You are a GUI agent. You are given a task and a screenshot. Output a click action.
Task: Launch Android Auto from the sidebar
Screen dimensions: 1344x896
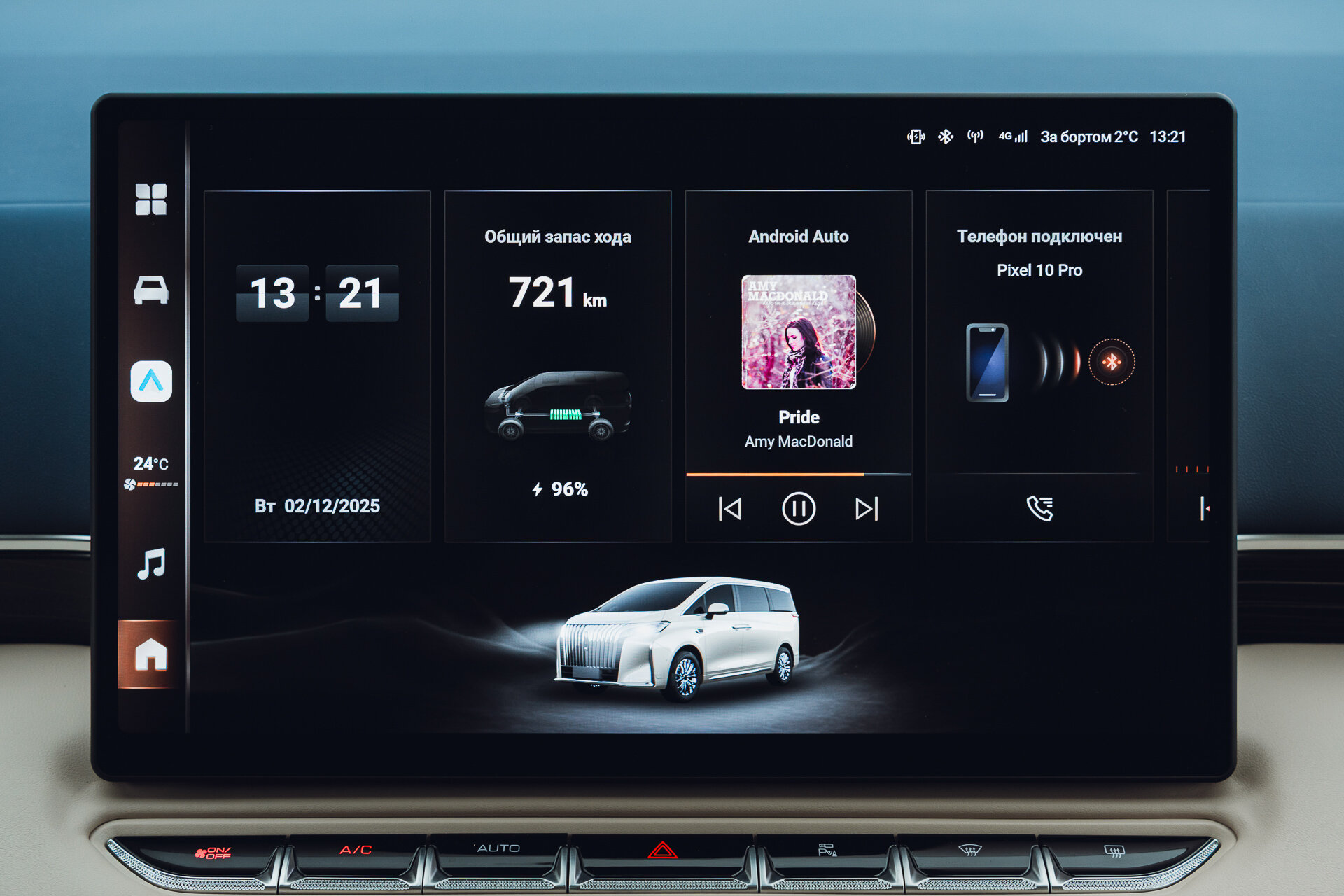[x=151, y=381]
